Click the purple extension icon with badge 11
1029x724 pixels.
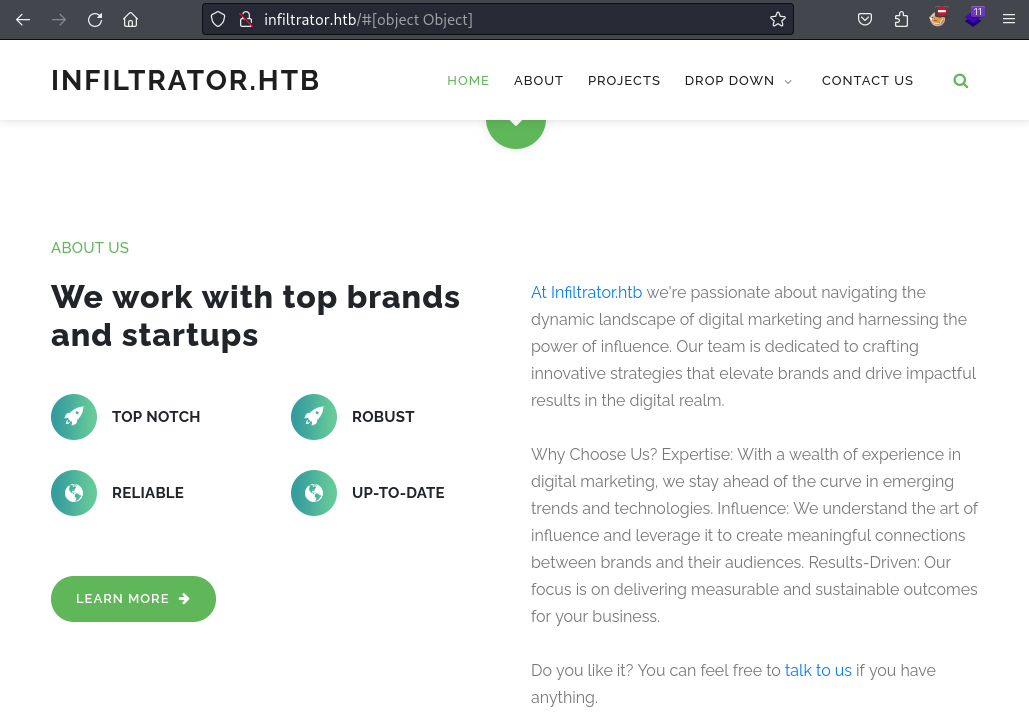tap(973, 18)
